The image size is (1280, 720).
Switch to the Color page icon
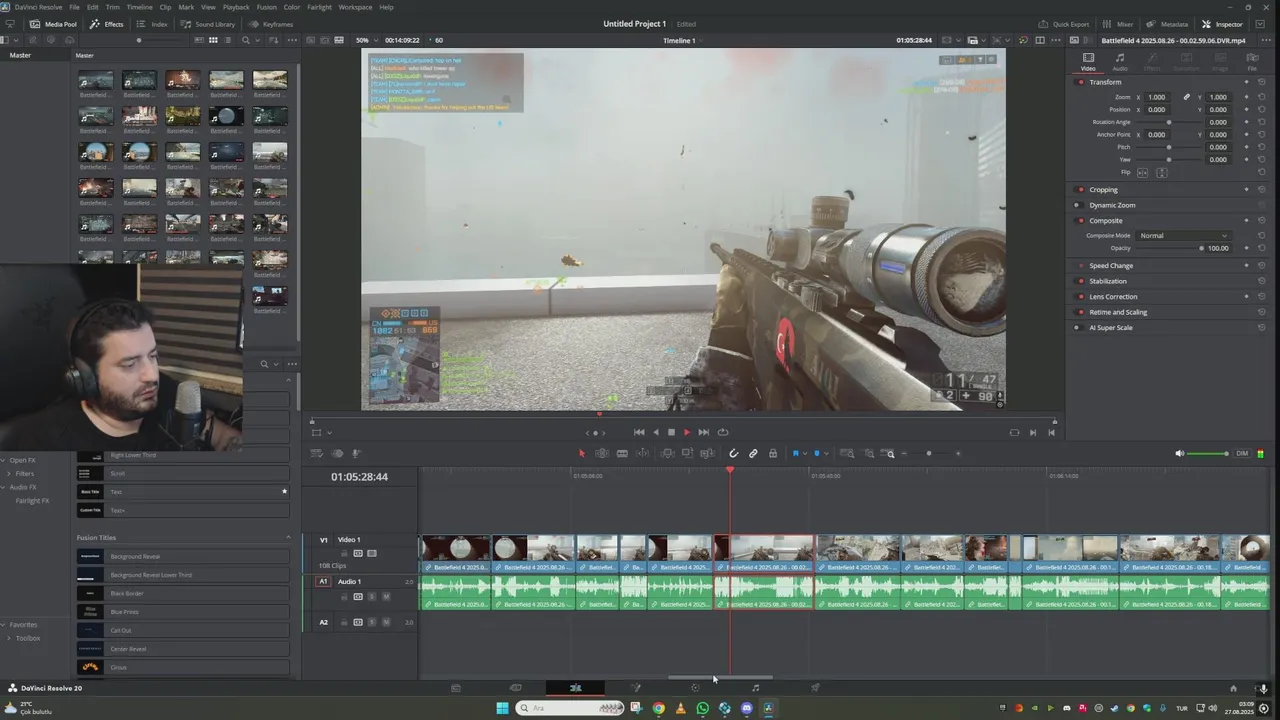(x=695, y=688)
